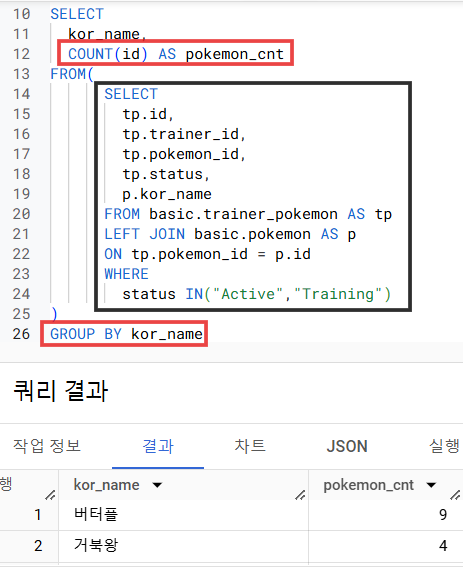This screenshot has width=463, height=568.
Task: Click the p.kor_name code line
Action: pos(167,195)
